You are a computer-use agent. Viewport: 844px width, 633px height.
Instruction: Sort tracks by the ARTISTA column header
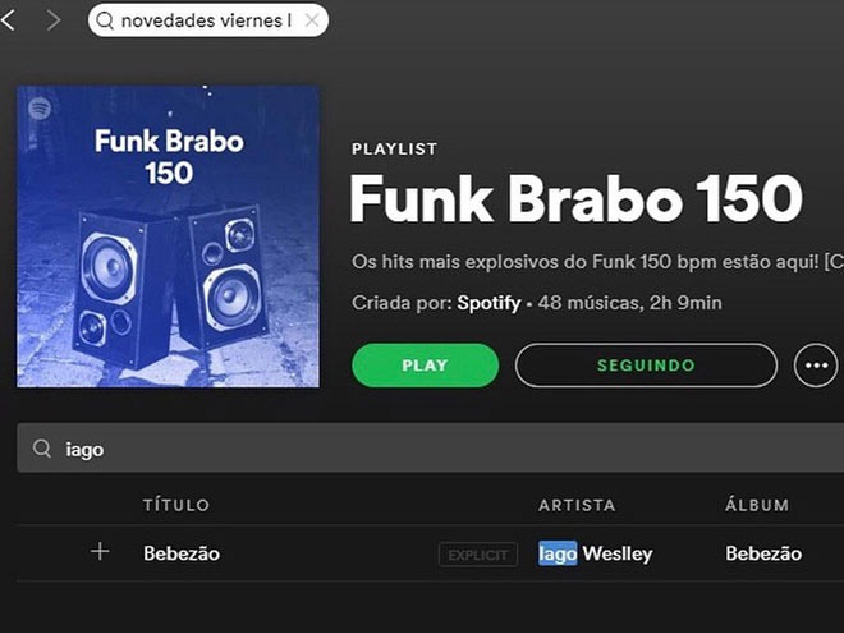coord(576,505)
